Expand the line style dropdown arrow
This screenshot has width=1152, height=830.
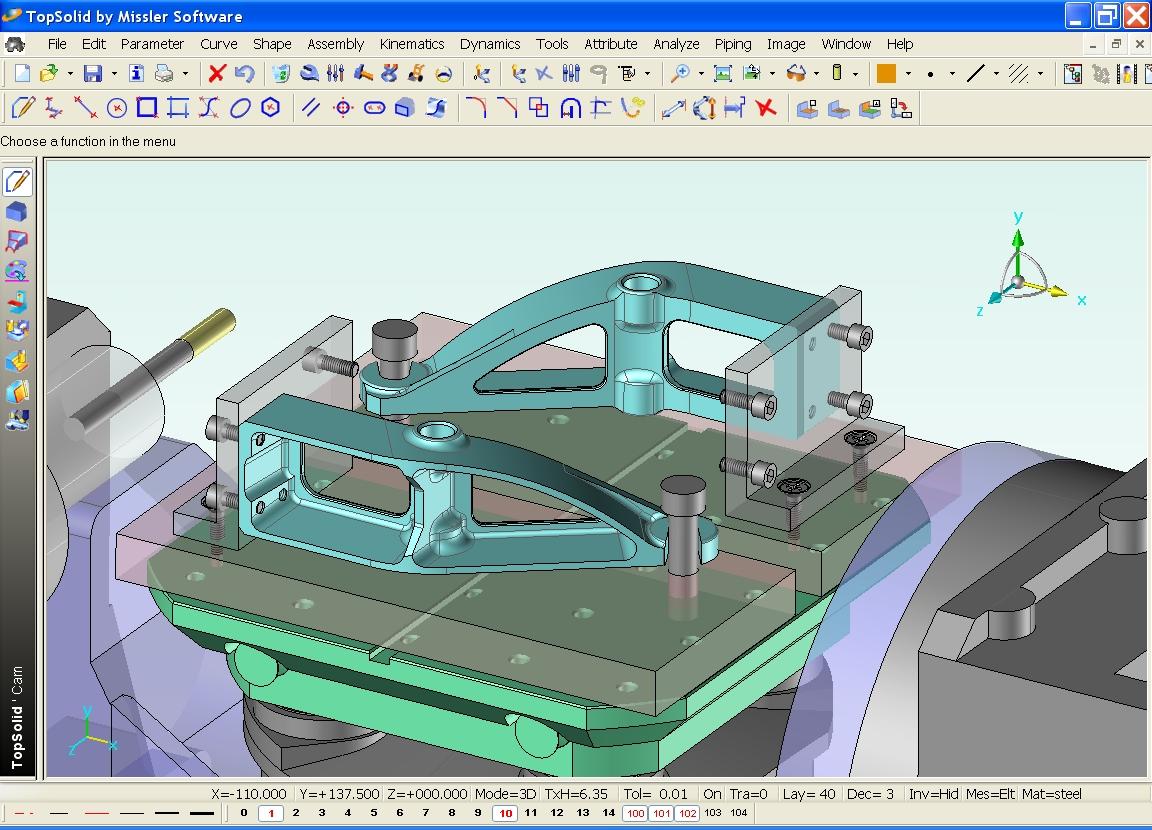tap(996, 73)
